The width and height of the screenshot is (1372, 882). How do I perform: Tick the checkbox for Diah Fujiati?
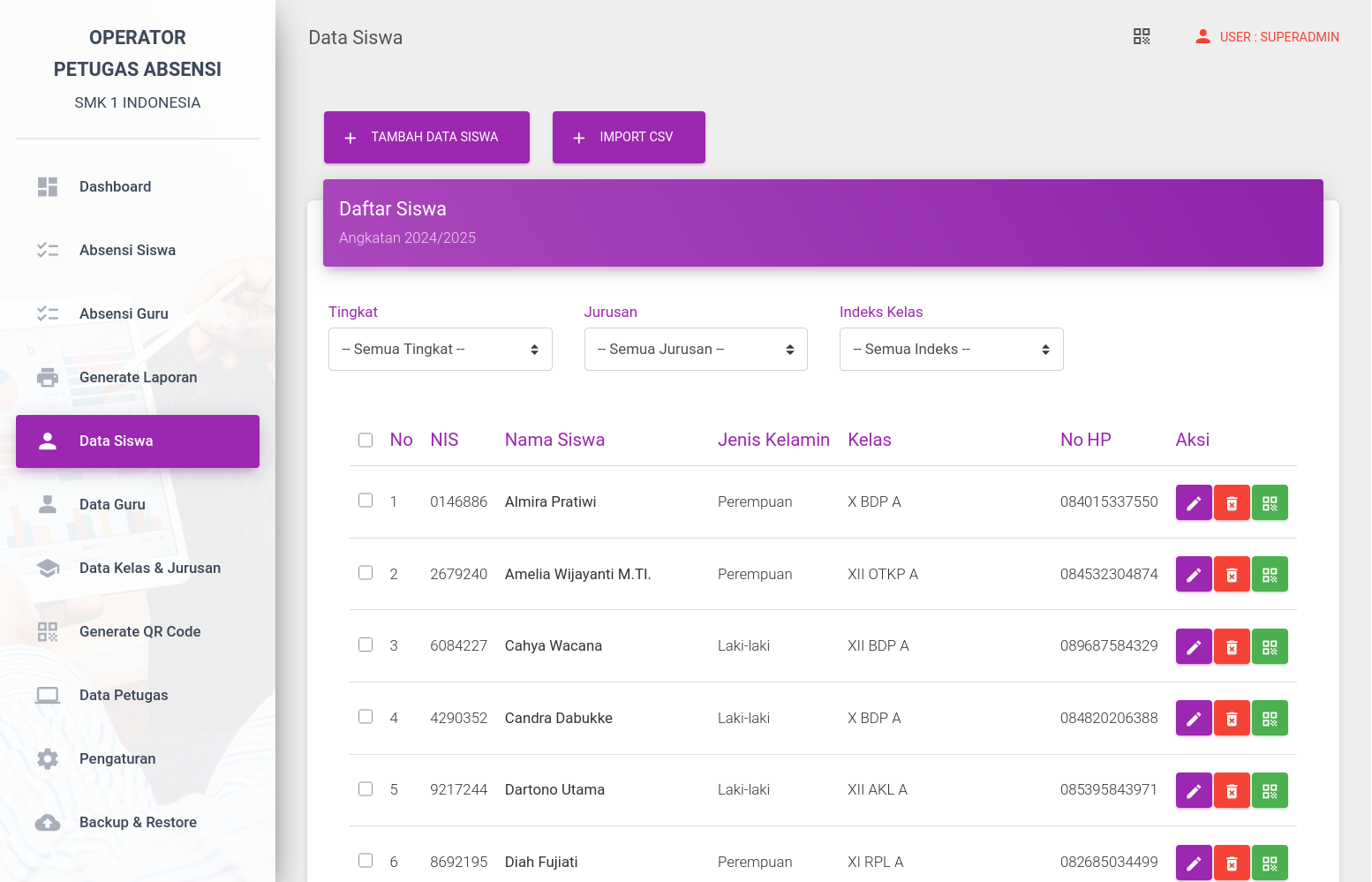pos(366,860)
